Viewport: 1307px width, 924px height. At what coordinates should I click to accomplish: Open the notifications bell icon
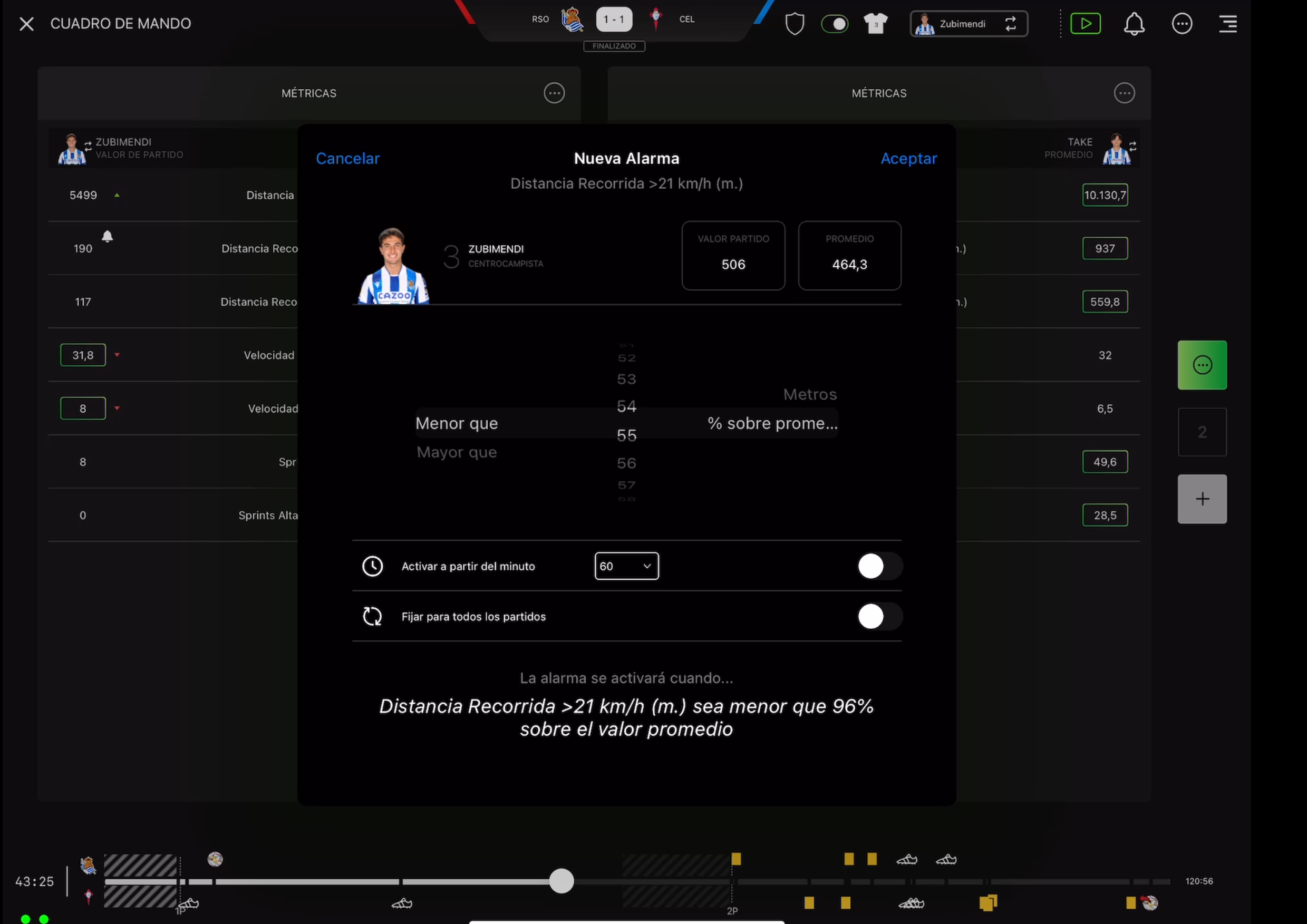(1134, 24)
